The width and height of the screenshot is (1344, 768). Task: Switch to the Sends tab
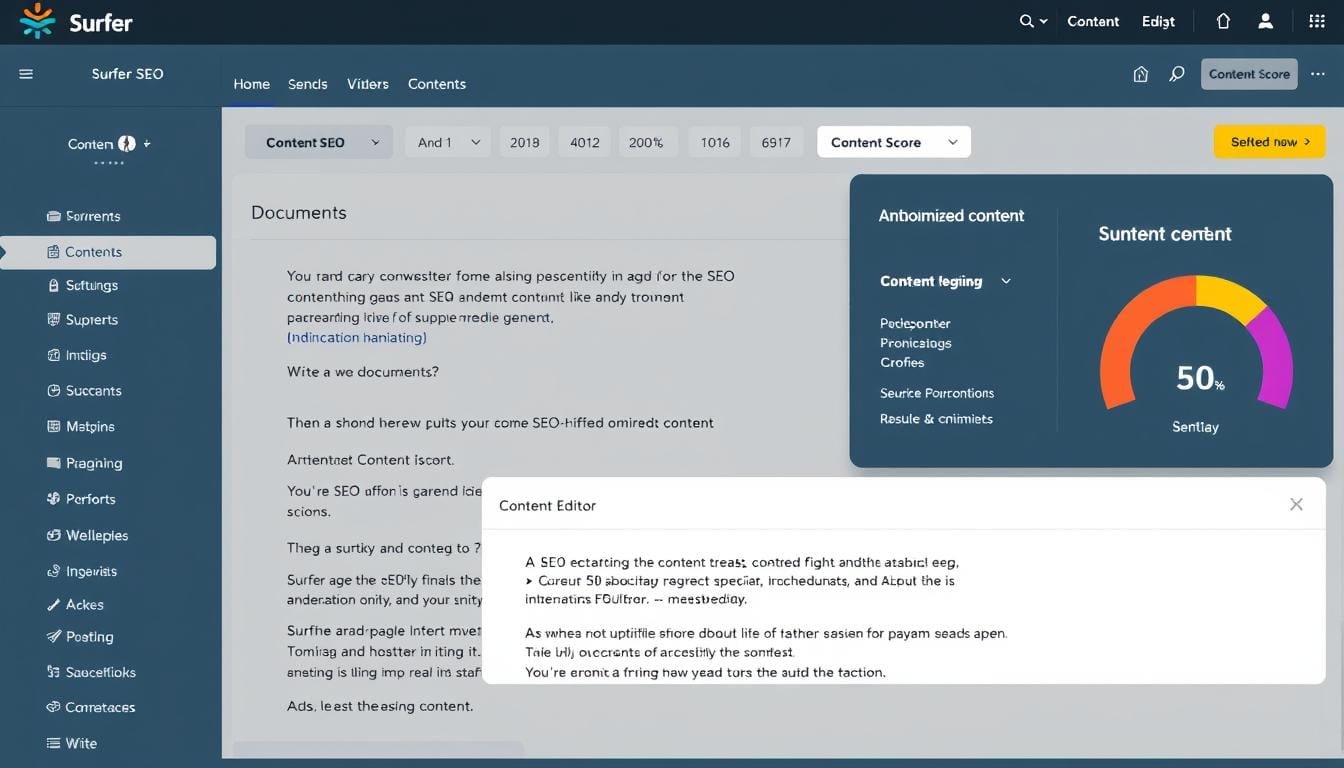(x=307, y=84)
